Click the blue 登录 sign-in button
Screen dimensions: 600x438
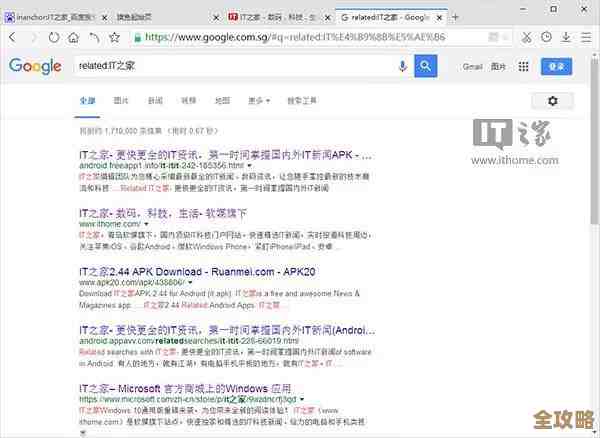click(556, 67)
